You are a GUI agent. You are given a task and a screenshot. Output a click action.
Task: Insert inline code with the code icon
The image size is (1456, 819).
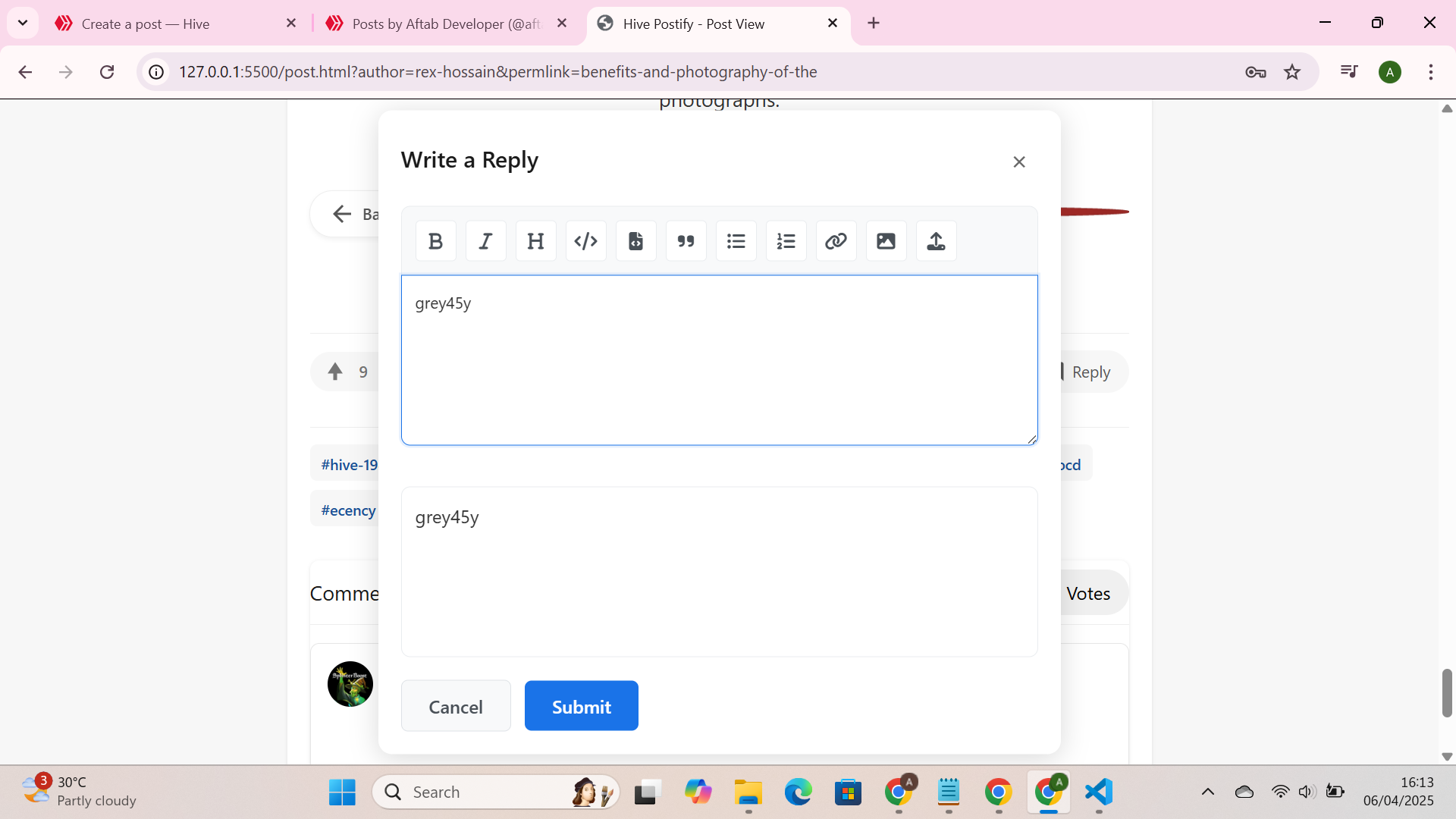585,241
